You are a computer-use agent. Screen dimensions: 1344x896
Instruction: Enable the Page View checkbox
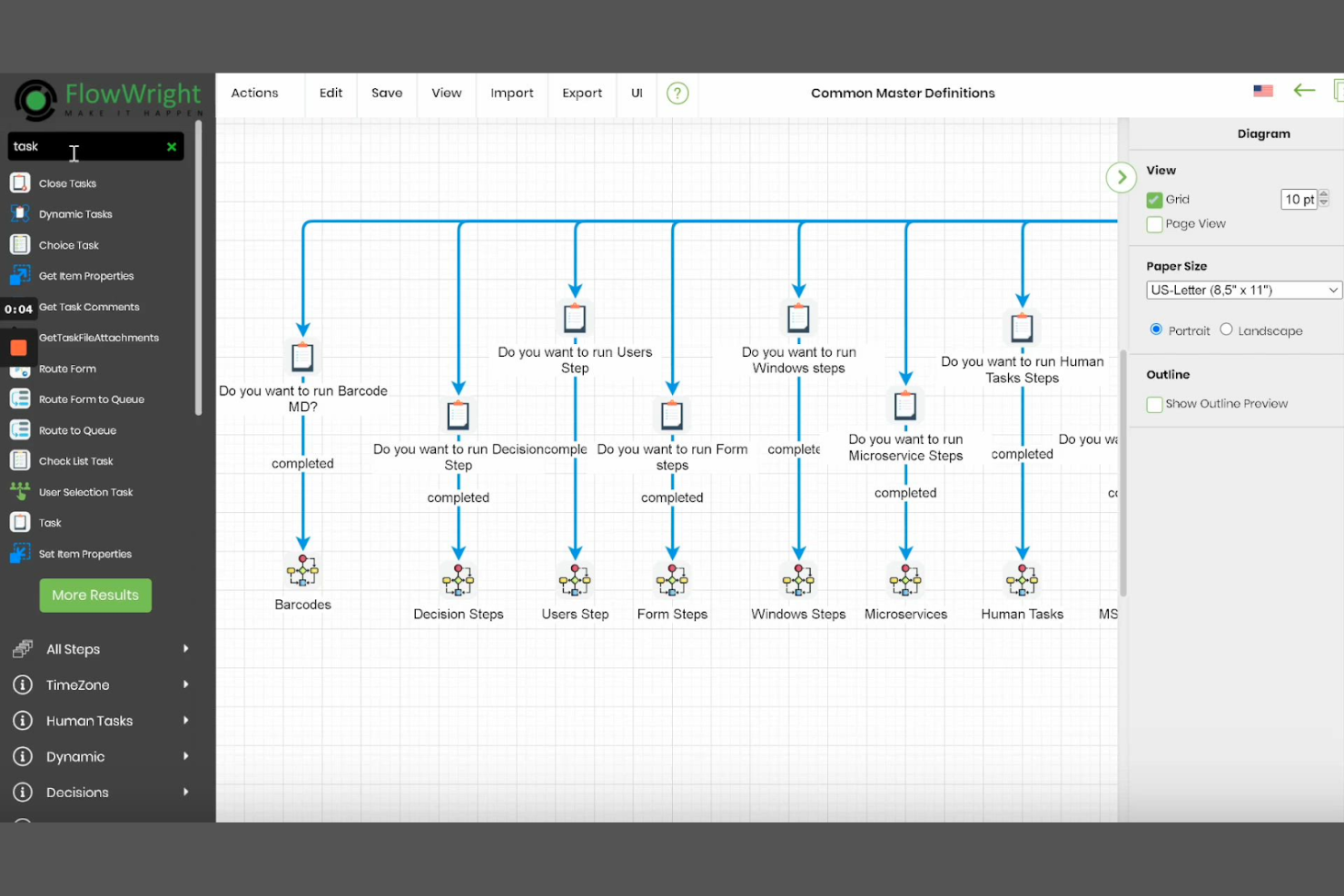[x=1154, y=223]
